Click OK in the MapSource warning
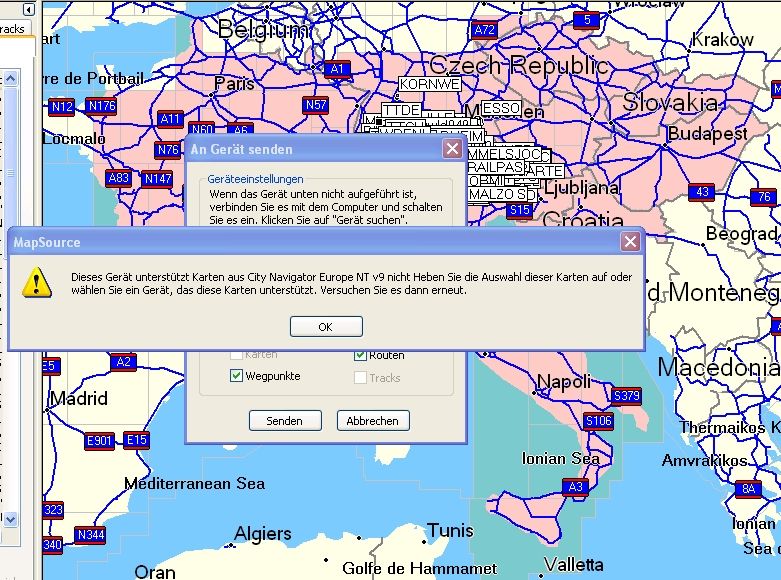781x580 pixels. tap(325, 327)
